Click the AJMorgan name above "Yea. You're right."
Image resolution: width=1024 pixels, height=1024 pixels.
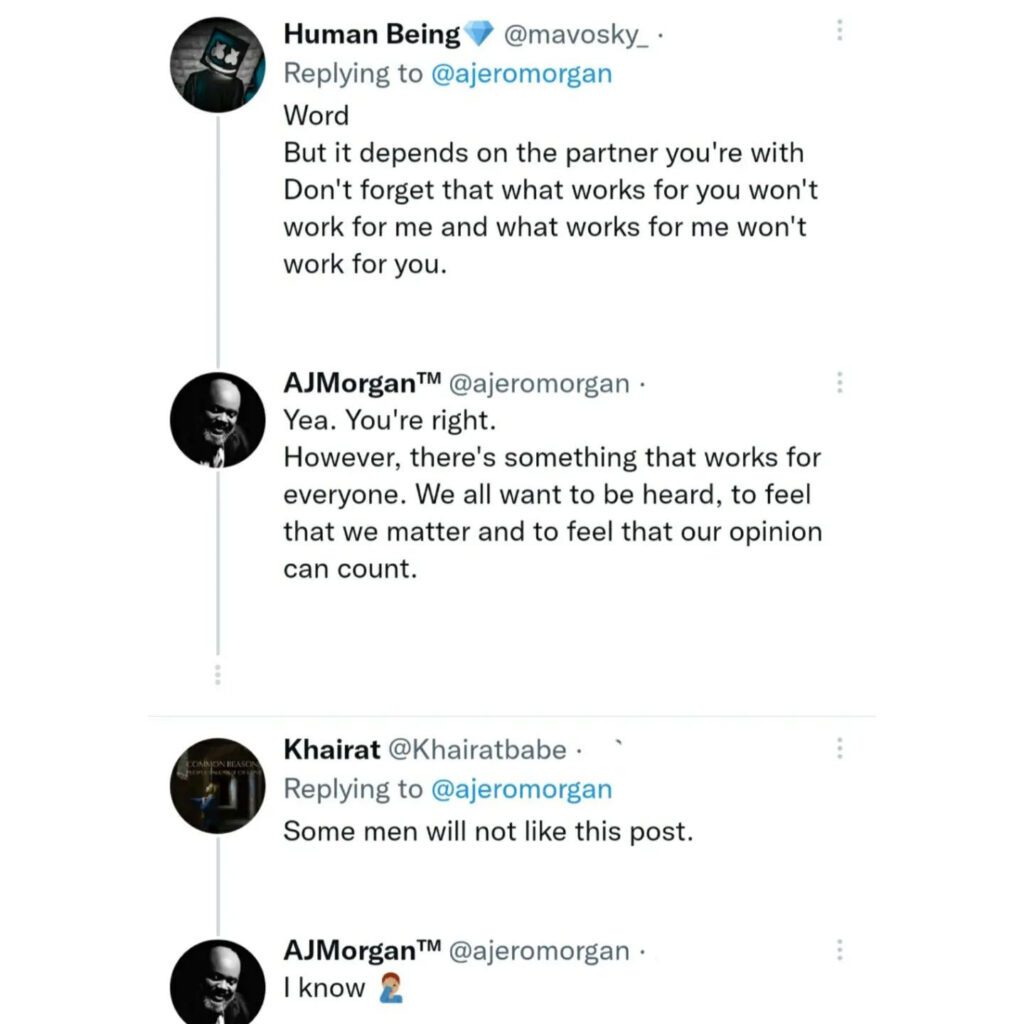pos(362,383)
